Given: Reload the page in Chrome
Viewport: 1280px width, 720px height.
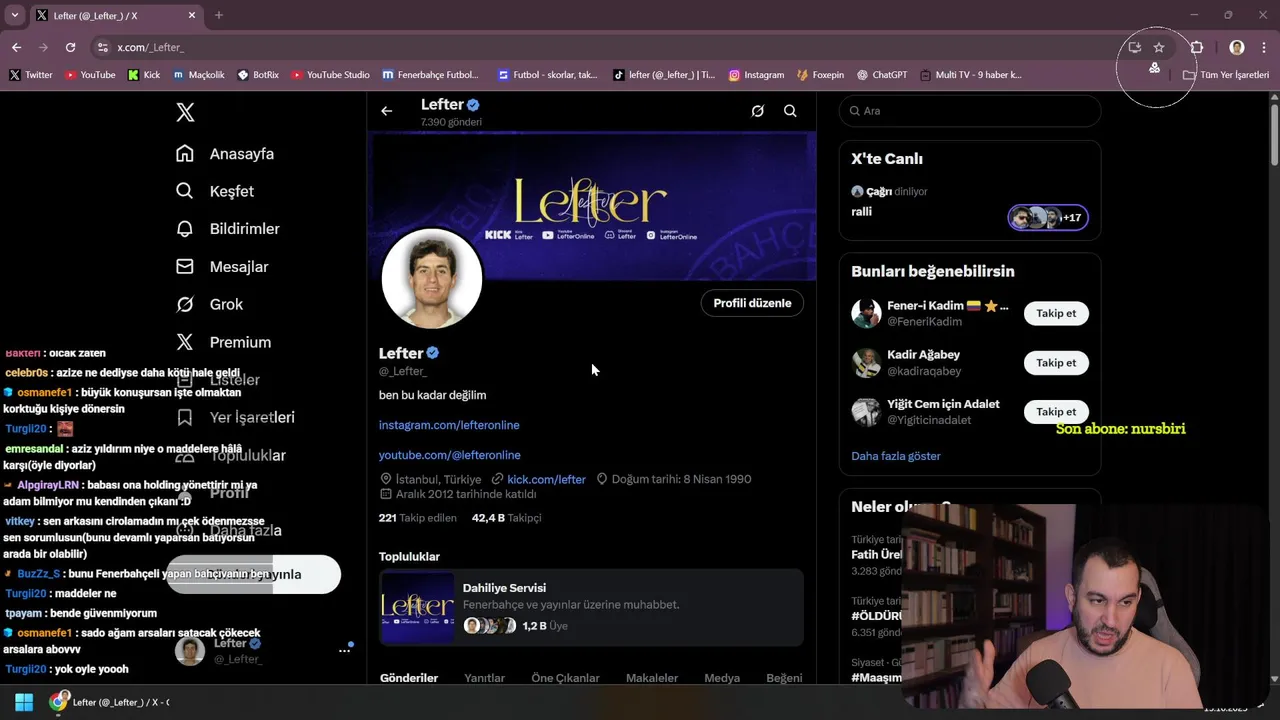Looking at the screenshot, I should click(70, 47).
